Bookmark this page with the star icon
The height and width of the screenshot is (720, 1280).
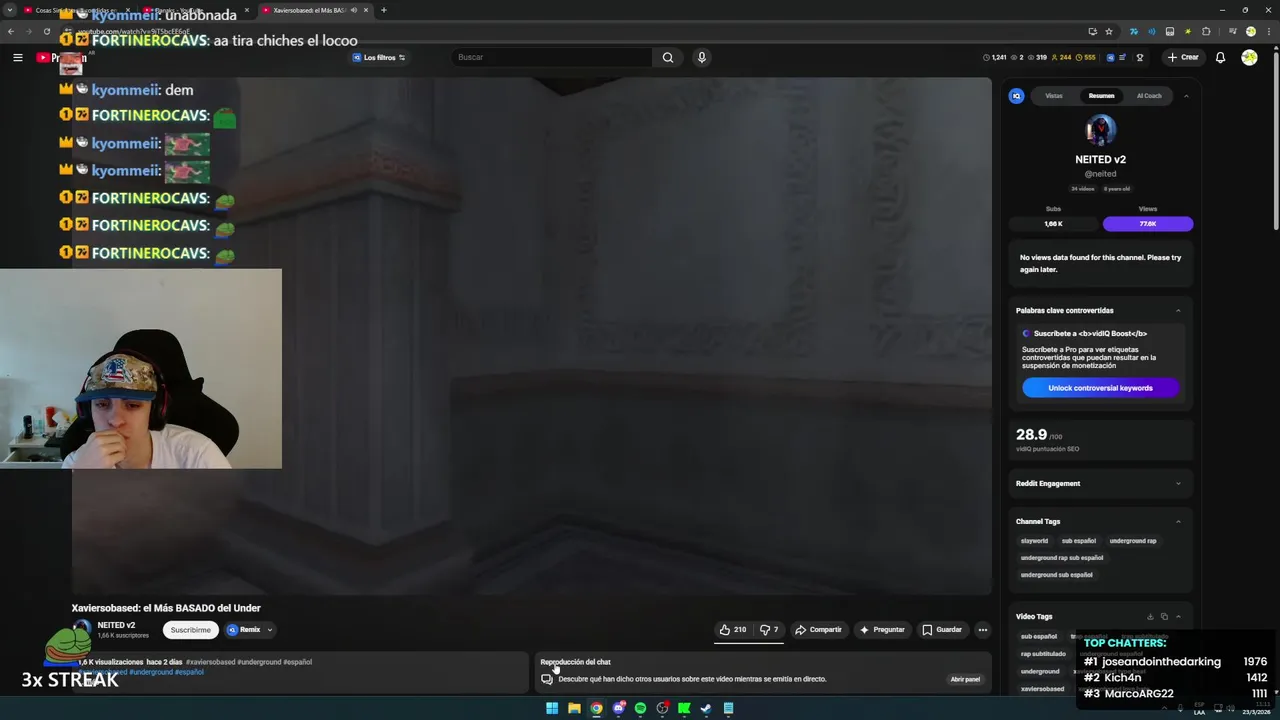pos(1109,31)
